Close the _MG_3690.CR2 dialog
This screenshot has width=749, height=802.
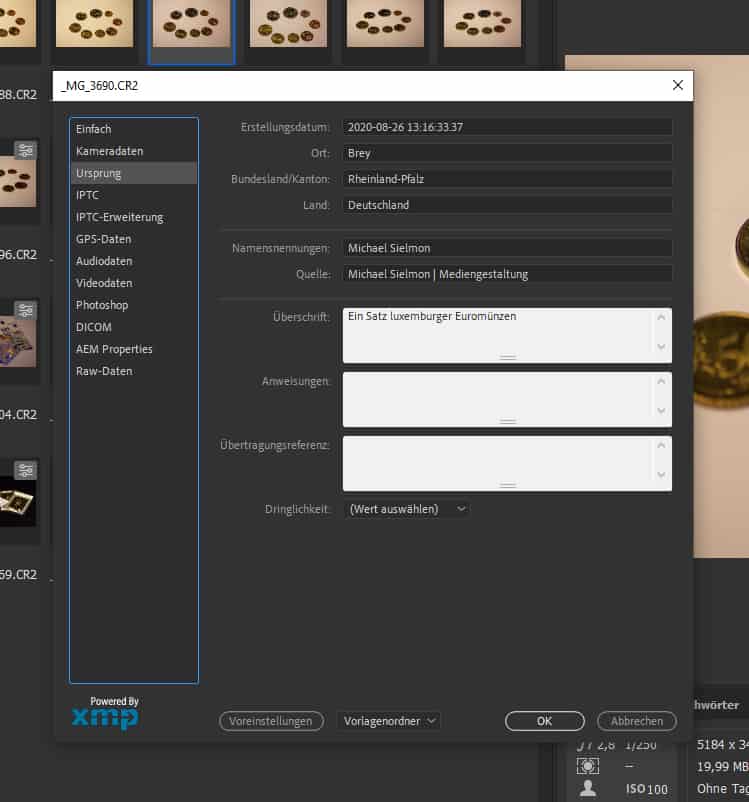(678, 85)
